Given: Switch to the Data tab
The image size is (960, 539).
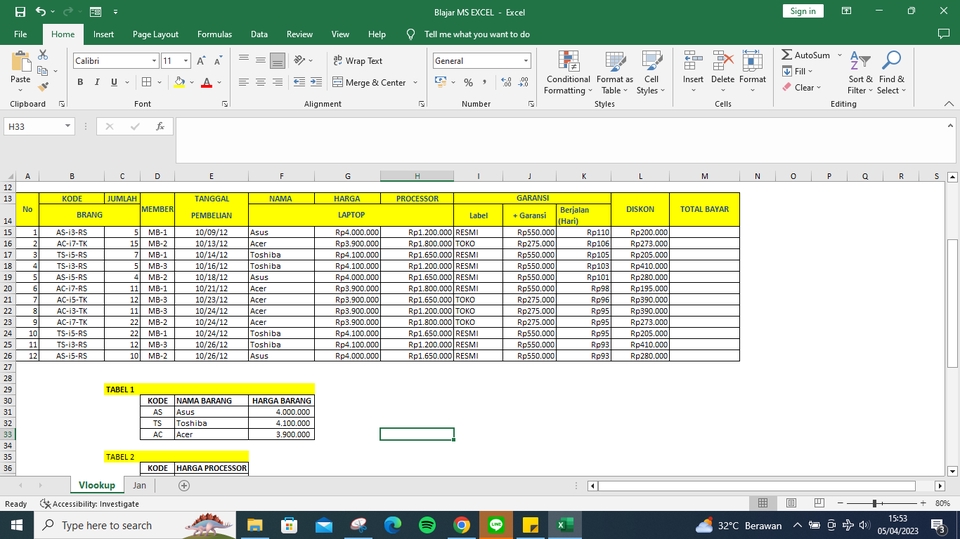Looking at the screenshot, I should click(259, 34).
